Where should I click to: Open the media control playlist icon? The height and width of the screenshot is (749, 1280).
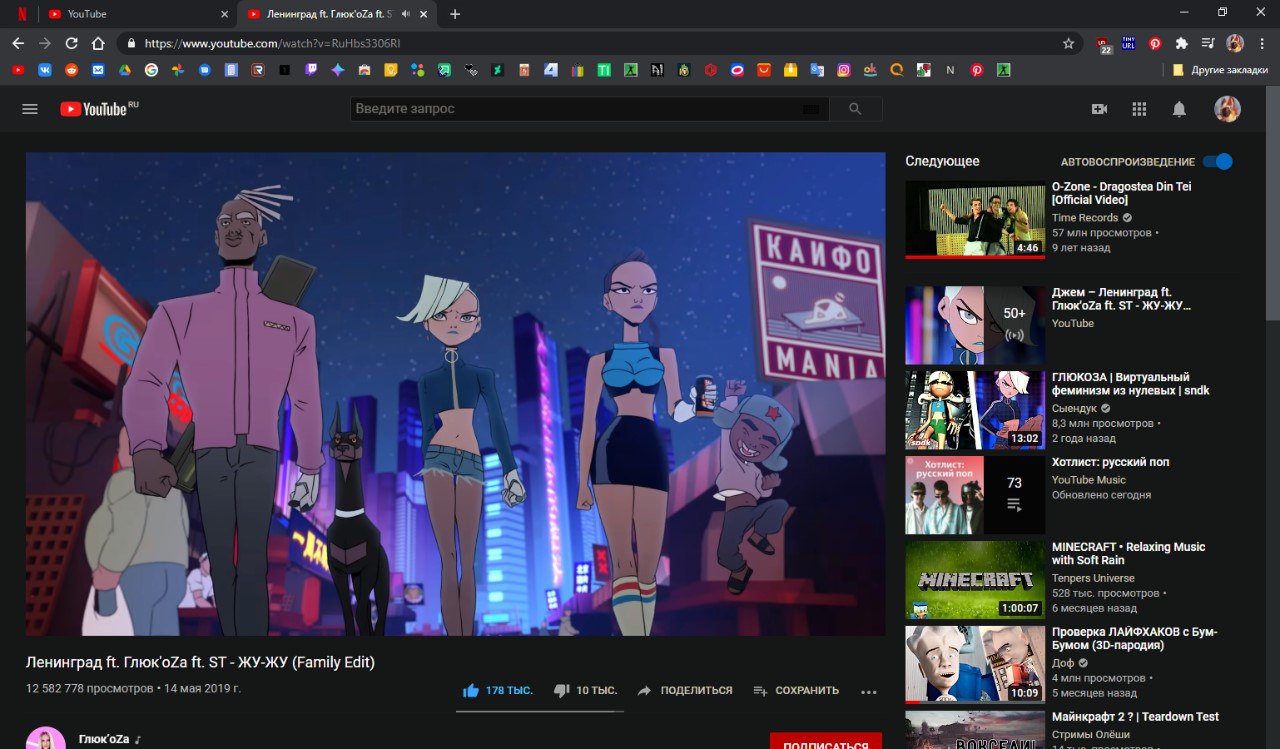coord(1208,43)
